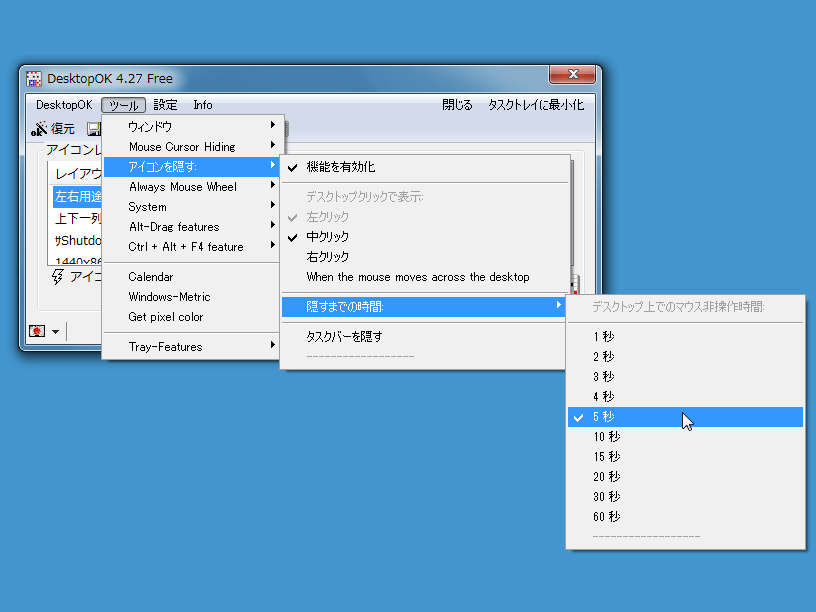The width and height of the screenshot is (816, 612).
Task: Expand Ctrl + Alt + F4 feature submenu
Action: tap(192, 247)
